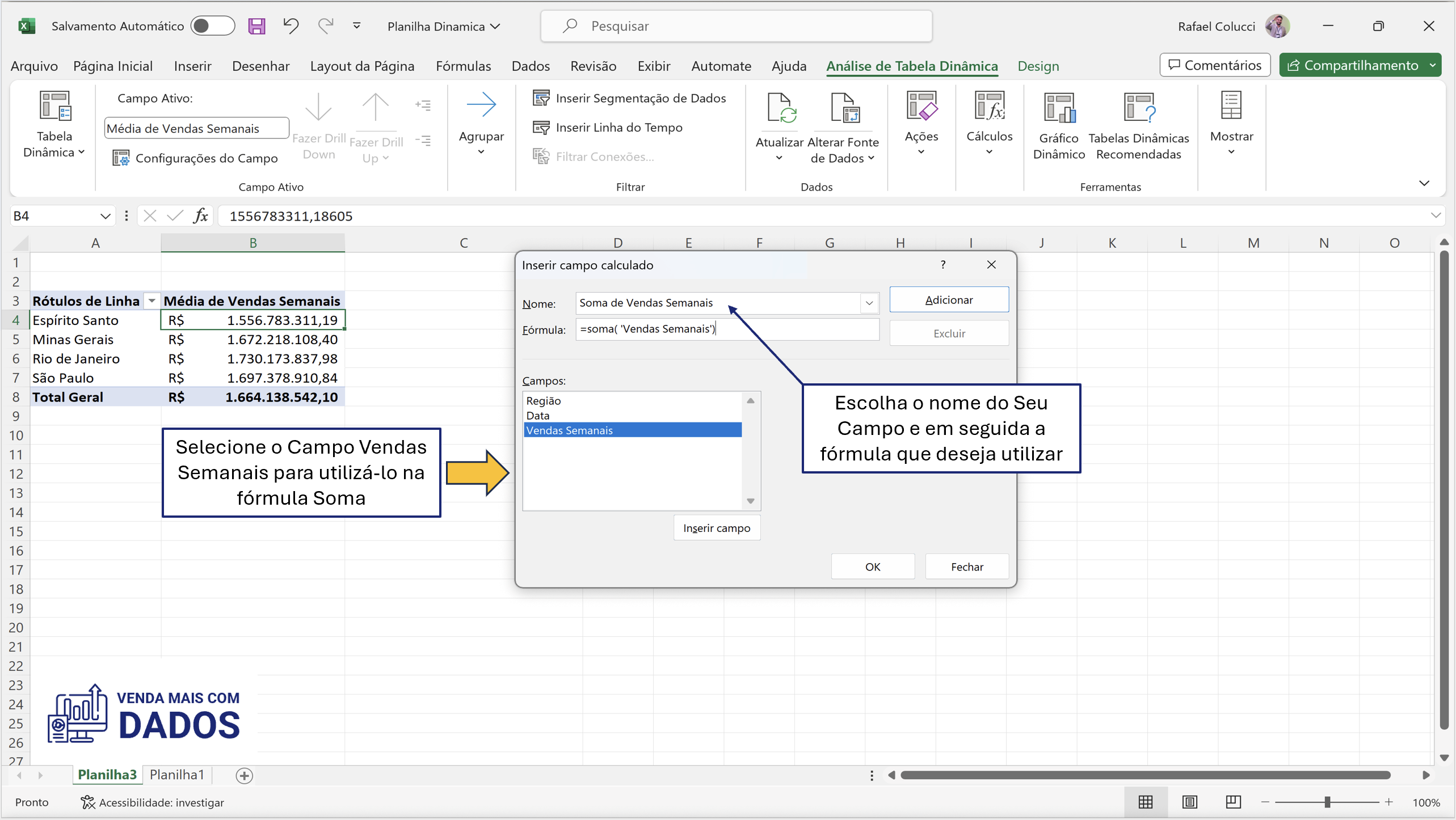
Task: Toggle Salvamento Automático switch
Action: coord(212,26)
